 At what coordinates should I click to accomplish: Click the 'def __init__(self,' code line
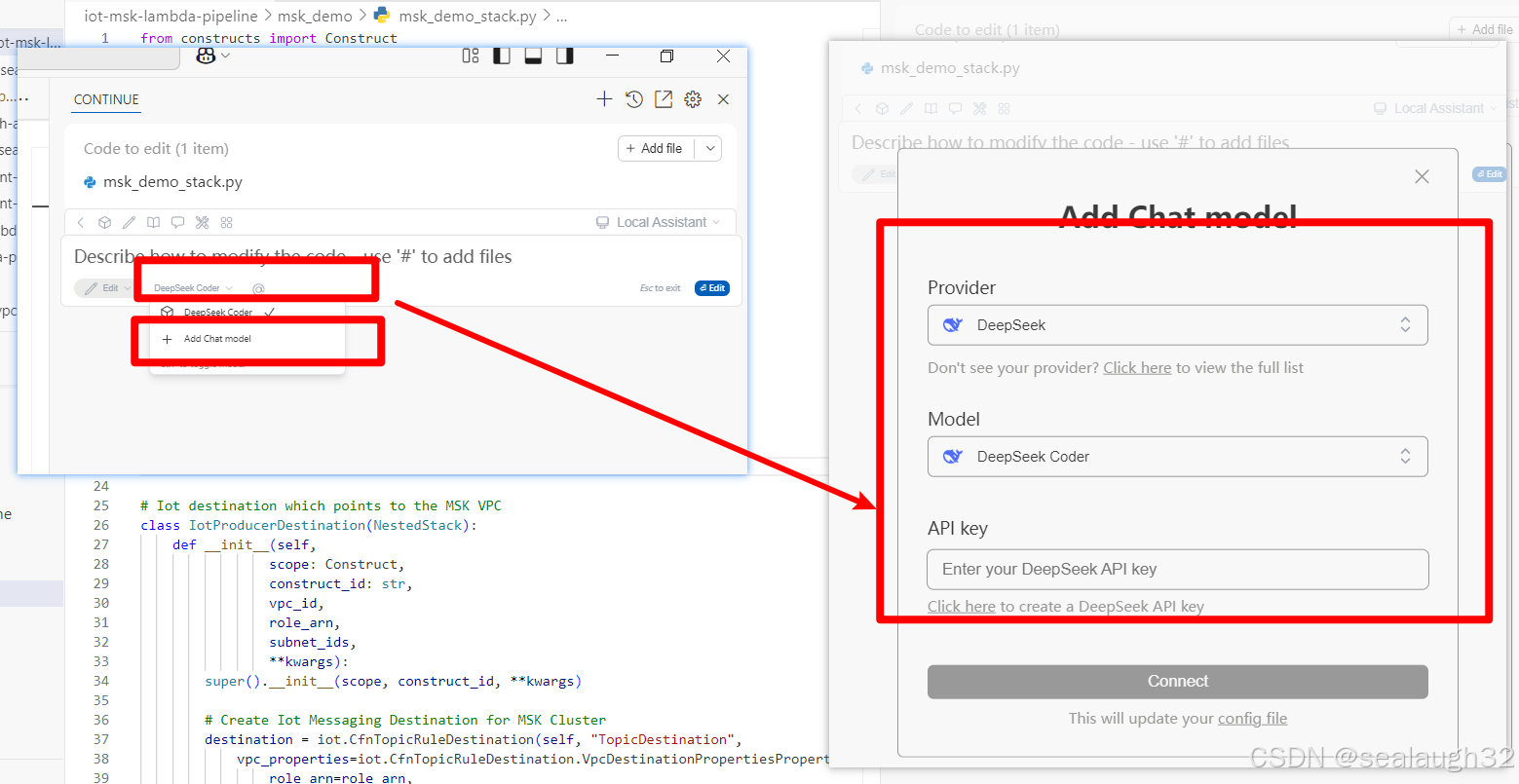point(245,544)
